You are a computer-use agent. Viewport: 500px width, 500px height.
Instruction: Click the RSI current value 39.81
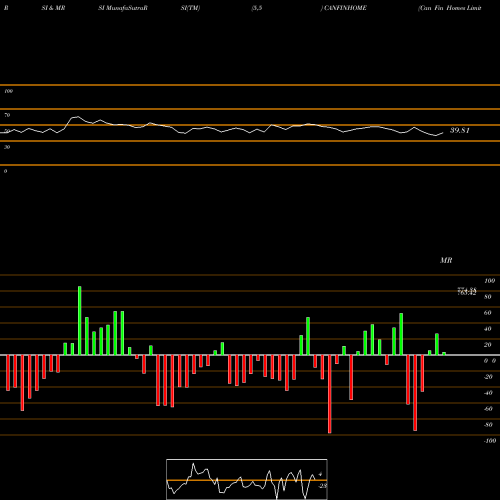[x=460, y=130]
